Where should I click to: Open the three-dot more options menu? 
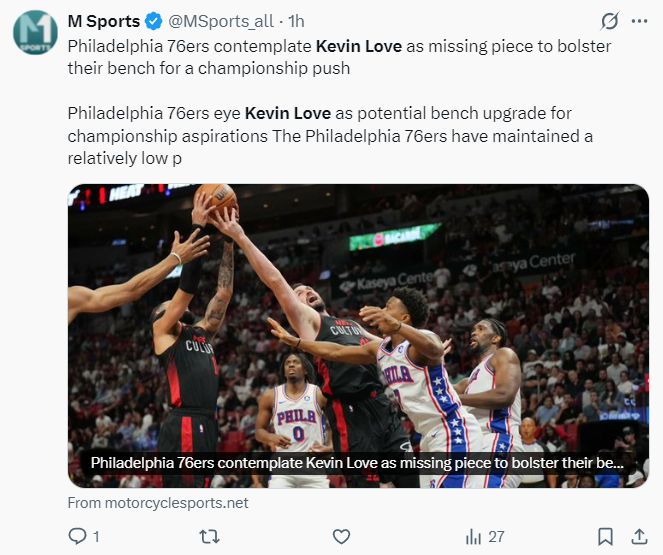click(639, 21)
